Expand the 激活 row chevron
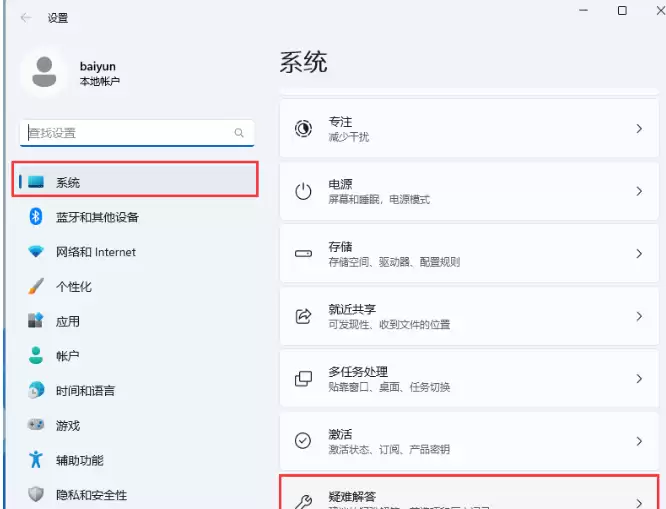The width and height of the screenshot is (666, 509). click(639, 441)
